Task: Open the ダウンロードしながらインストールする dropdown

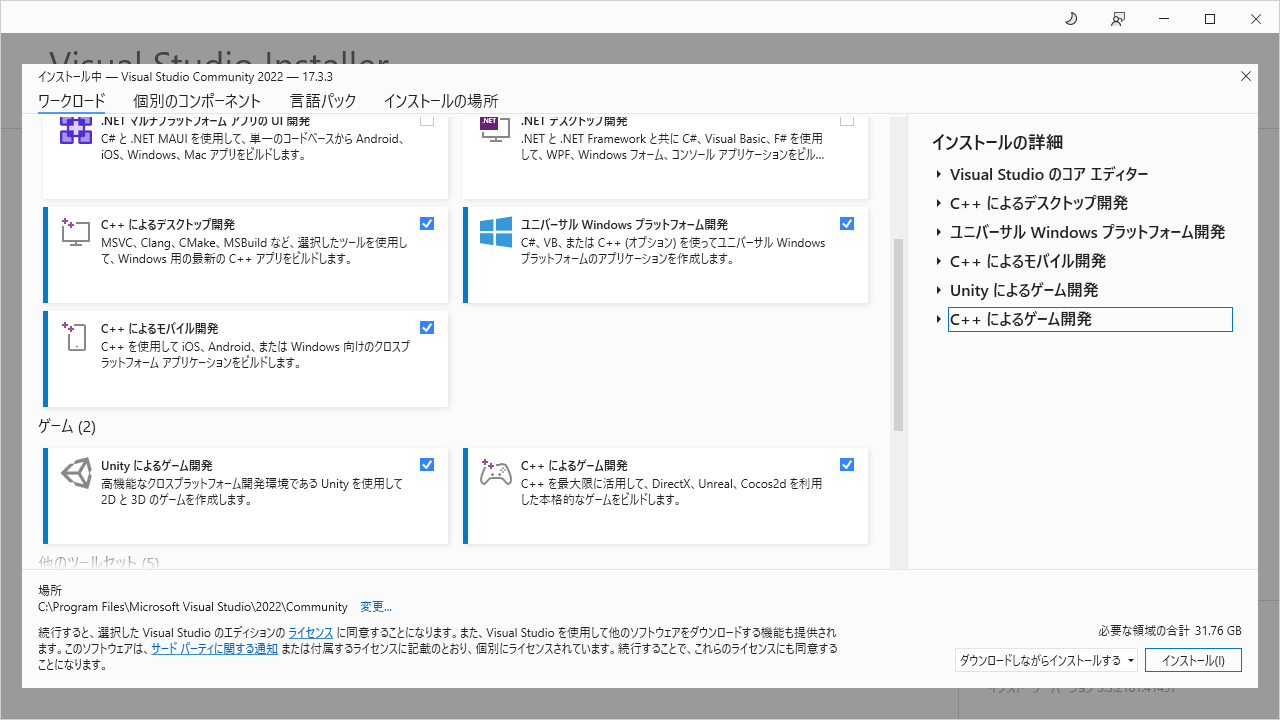Action: tap(1047, 660)
